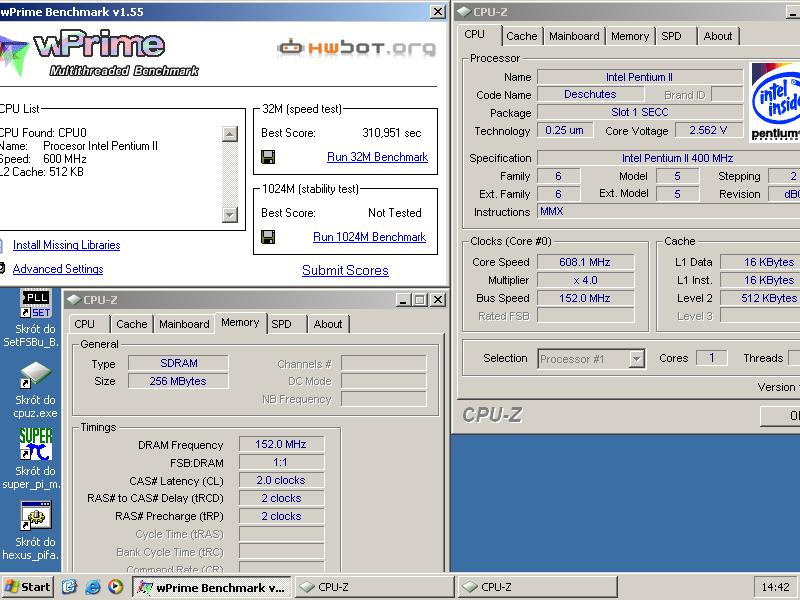The image size is (800, 600).
Task: Switch to Mainboard tab in right CPU-Z window
Action: [x=574, y=36]
